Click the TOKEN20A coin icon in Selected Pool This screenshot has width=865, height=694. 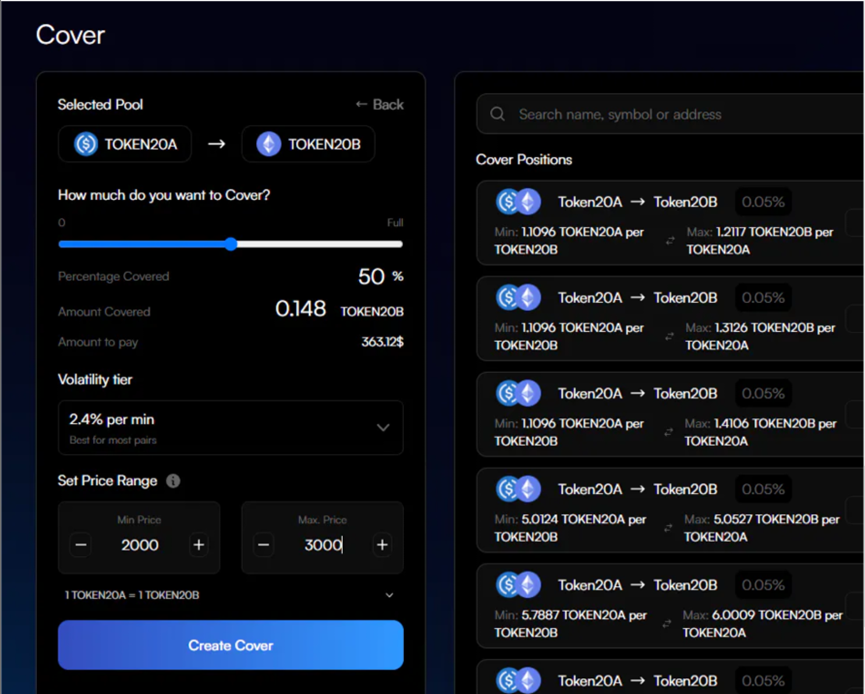(x=86, y=145)
